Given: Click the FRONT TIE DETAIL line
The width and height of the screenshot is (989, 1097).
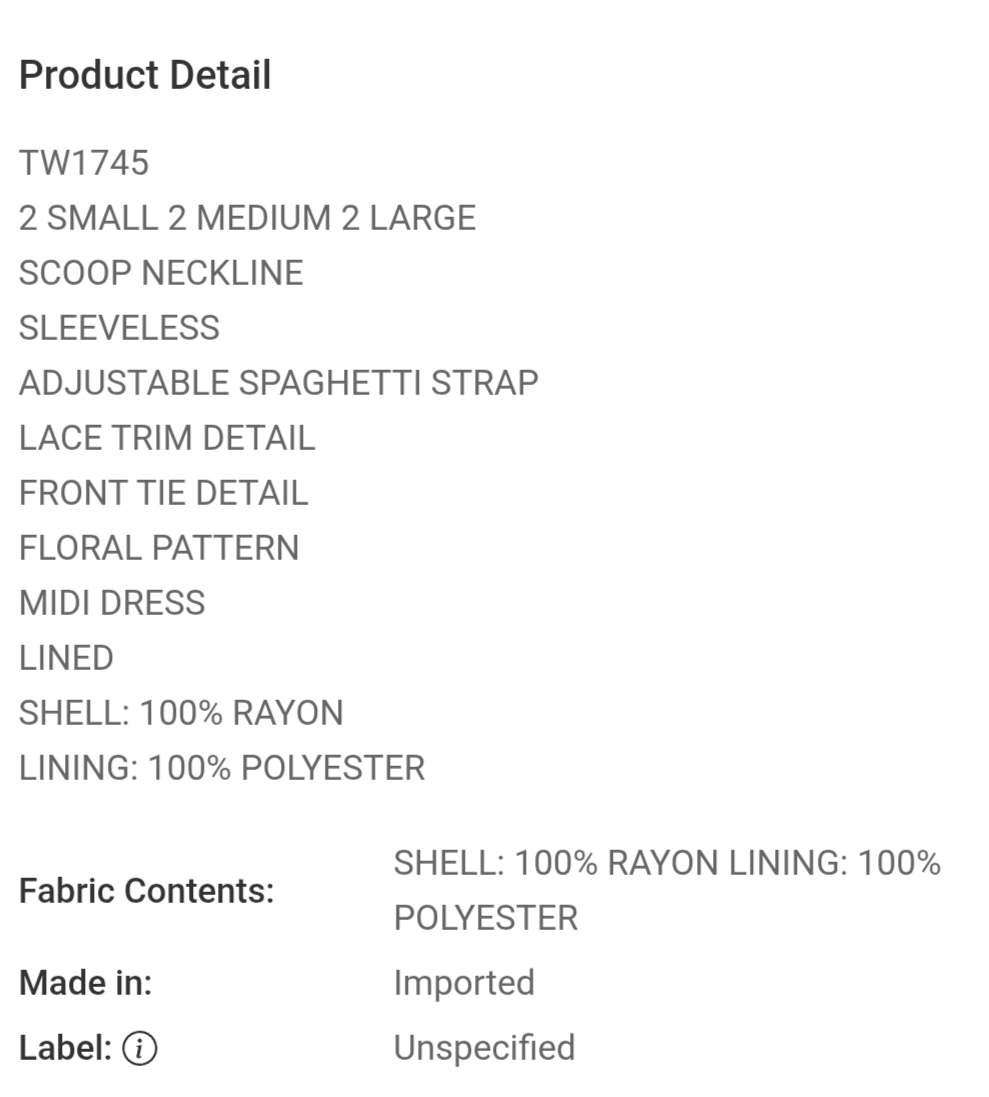Looking at the screenshot, I should (x=163, y=493).
